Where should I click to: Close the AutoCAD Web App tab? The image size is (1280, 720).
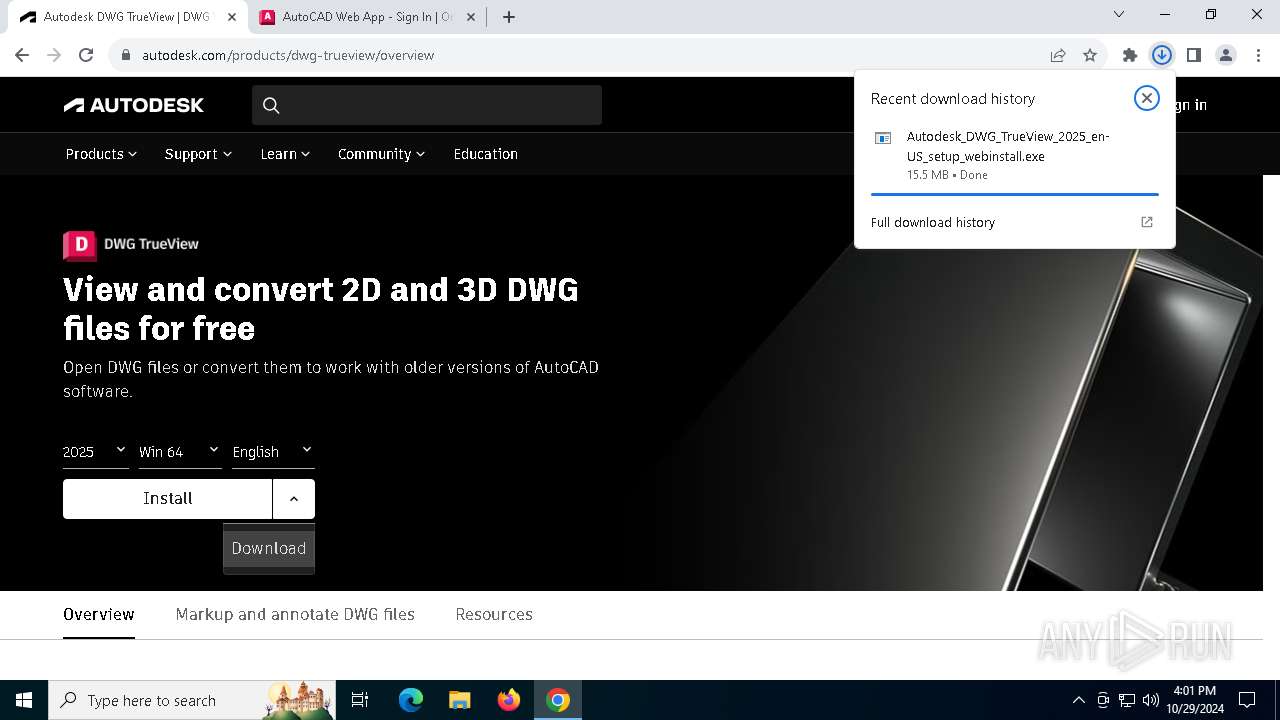pyautogui.click(x=472, y=17)
